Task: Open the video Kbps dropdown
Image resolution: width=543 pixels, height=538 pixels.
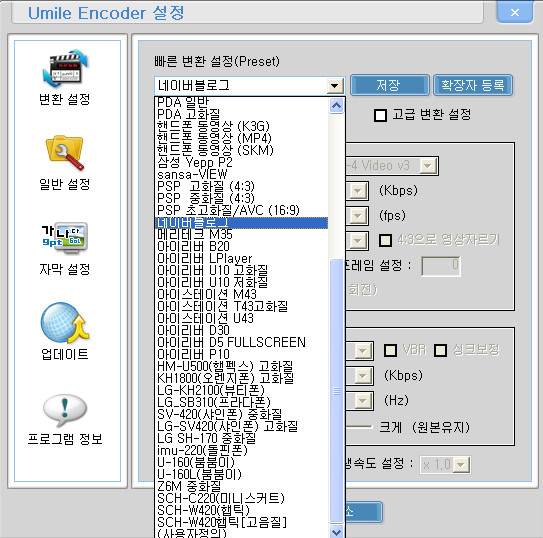Action: [357, 191]
